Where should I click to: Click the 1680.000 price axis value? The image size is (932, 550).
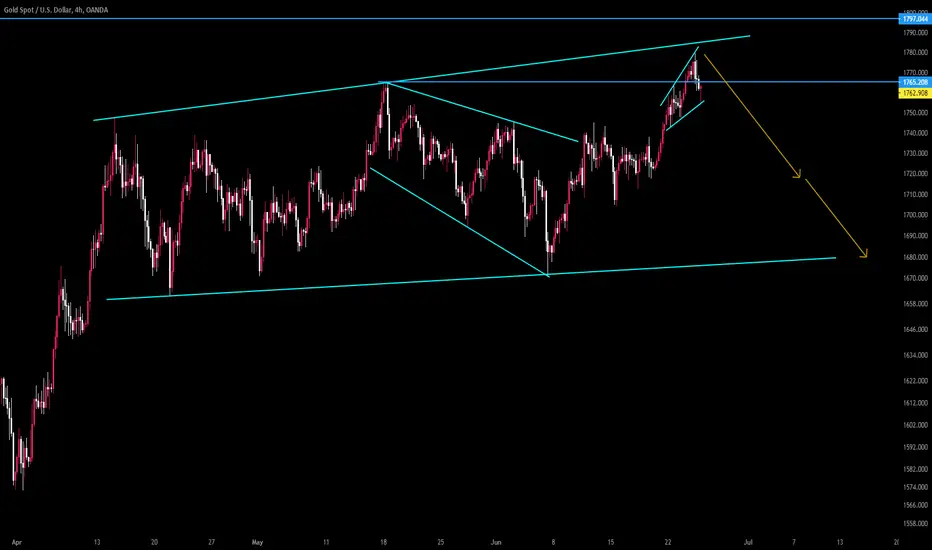point(915,257)
